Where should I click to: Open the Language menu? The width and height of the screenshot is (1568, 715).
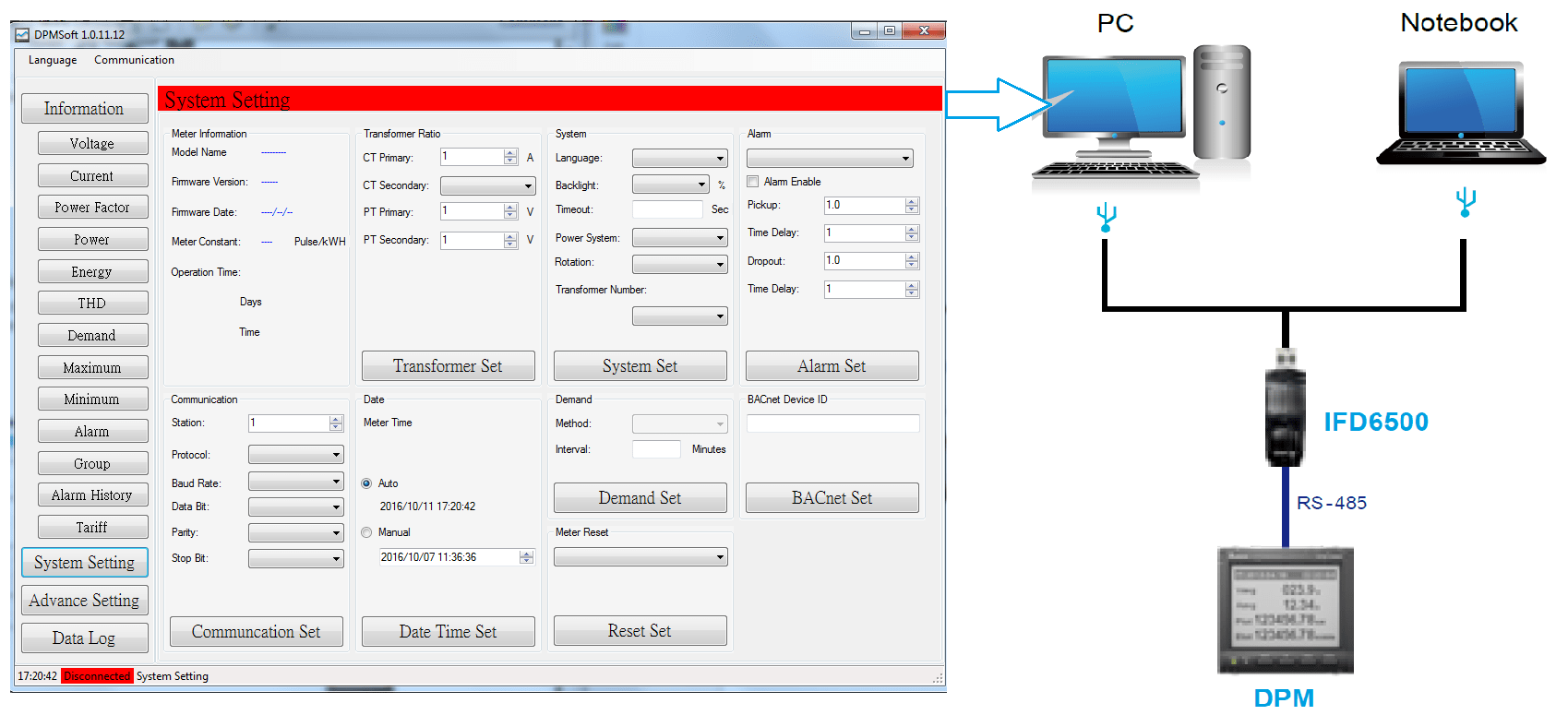[53, 60]
